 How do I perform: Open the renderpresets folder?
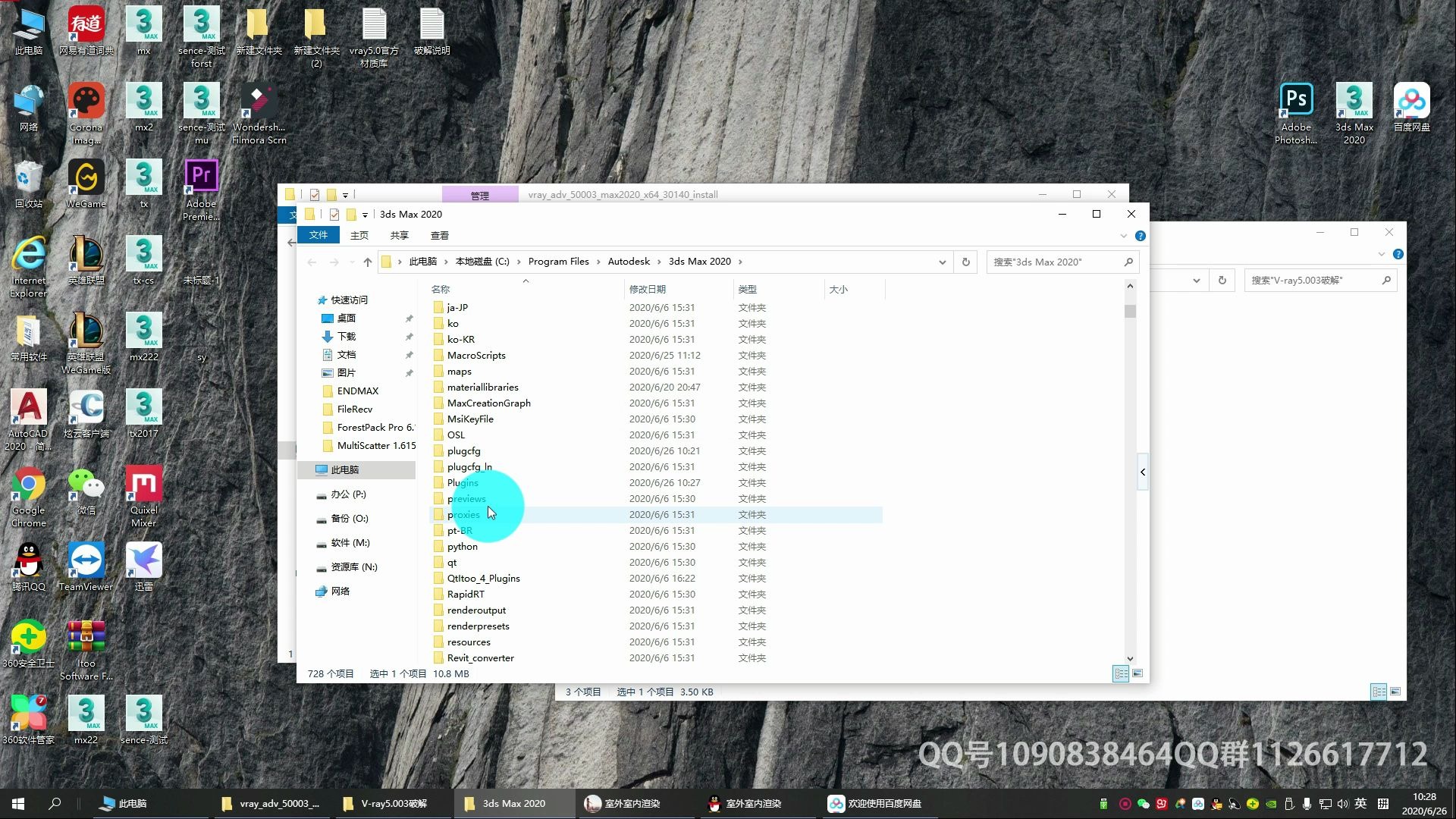point(477,625)
